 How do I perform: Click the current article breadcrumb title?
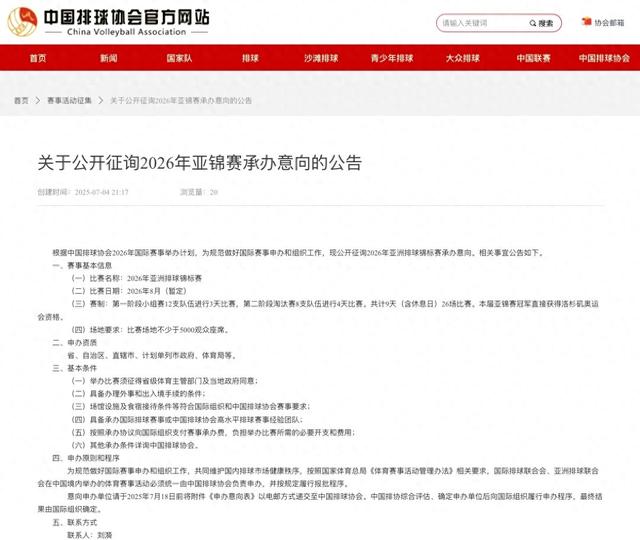point(180,101)
